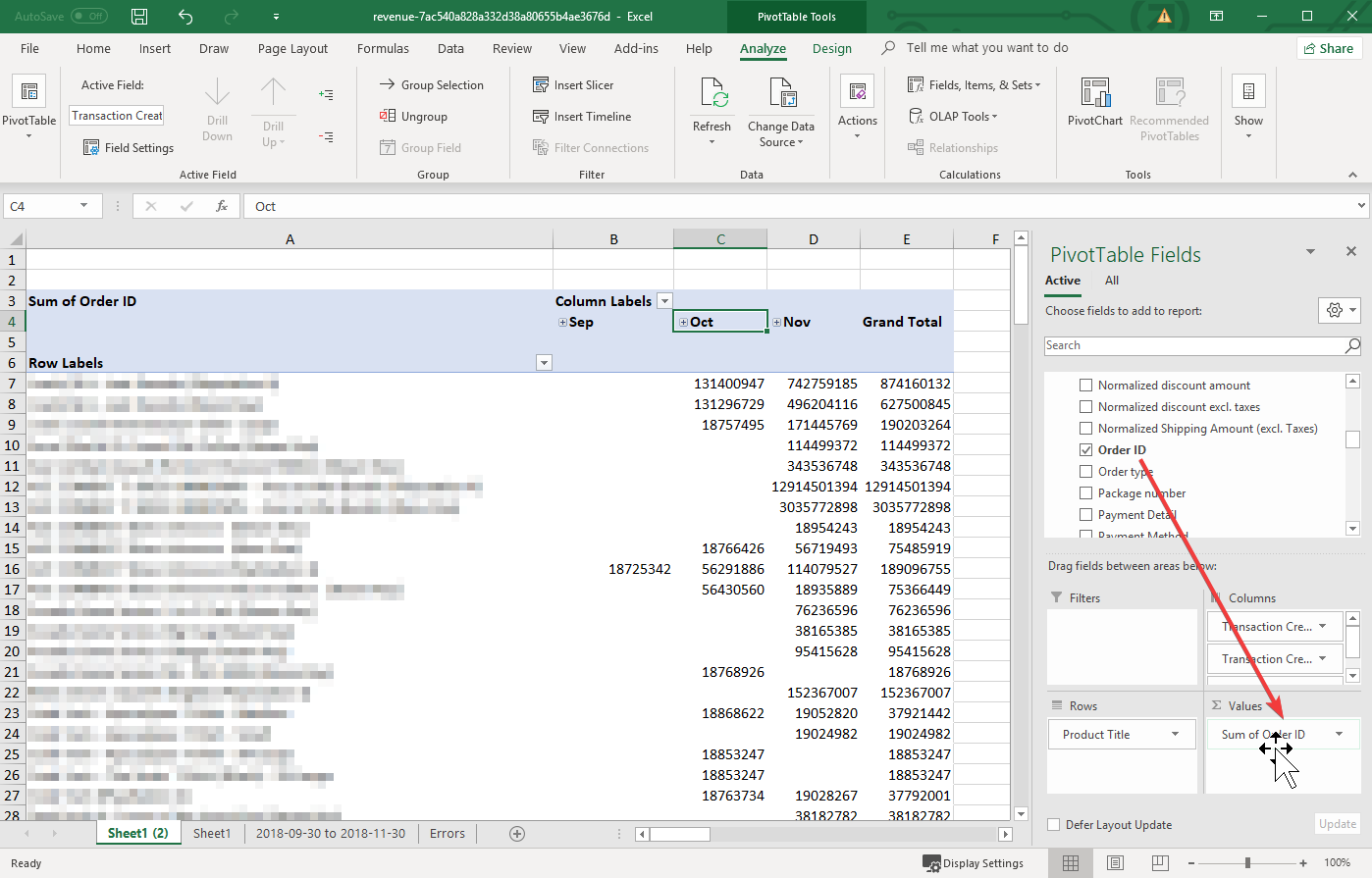Enable the Order type field checkbox
Viewport: 1372px width, 878px height.
(1085, 472)
